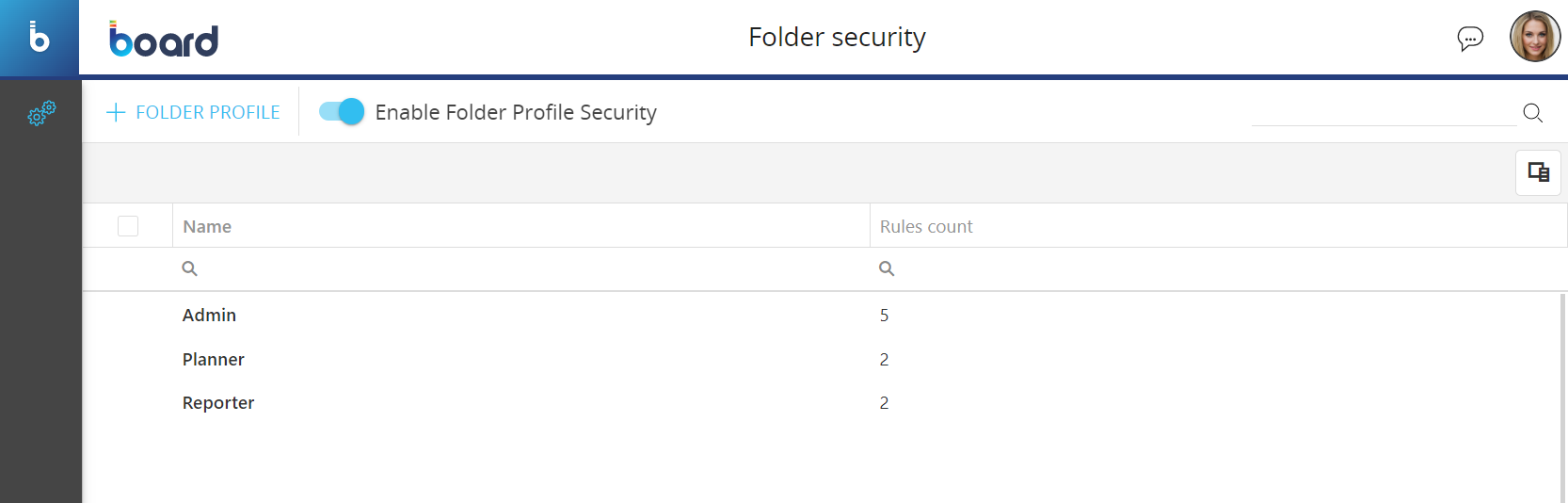Image resolution: width=1568 pixels, height=503 pixels.
Task: Click the Name column filter search icon
Action: 189,268
